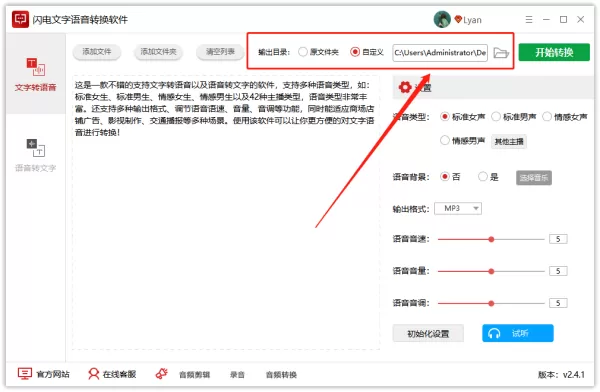600x392 pixels.
Task: Open the MP3 output format dropdown
Action: pos(458,209)
